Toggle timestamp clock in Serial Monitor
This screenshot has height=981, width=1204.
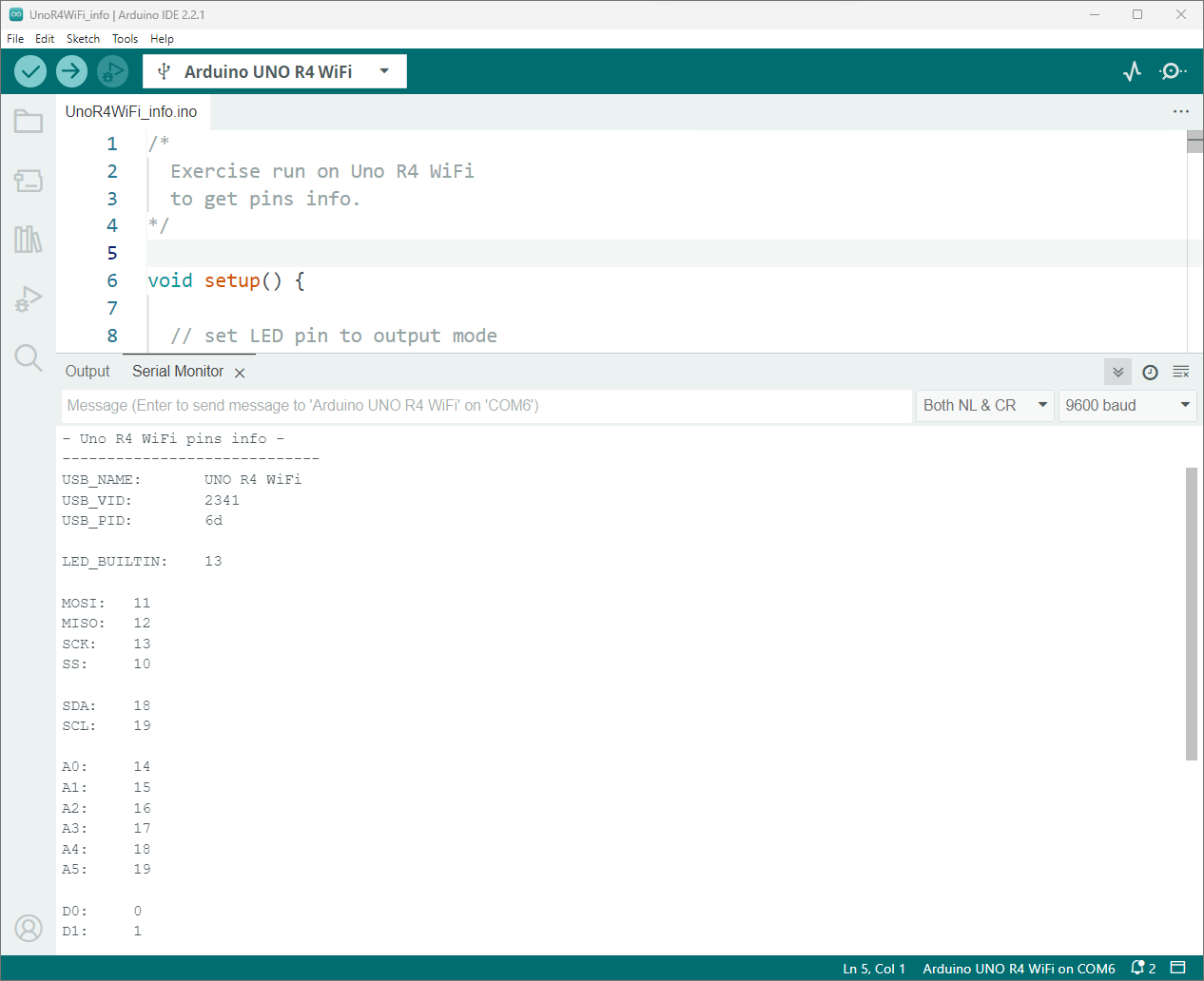tap(1150, 372)
